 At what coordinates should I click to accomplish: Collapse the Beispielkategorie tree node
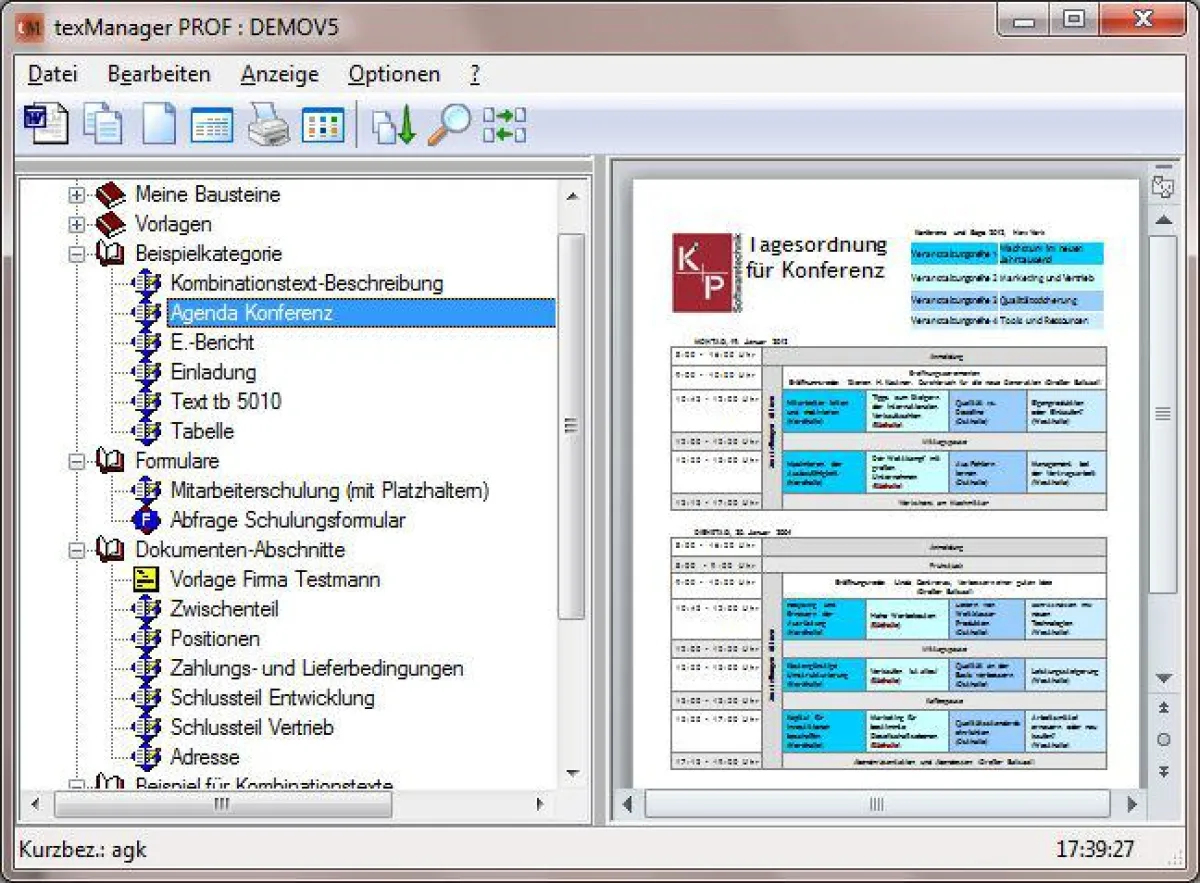pyautogui.click(x=77, y=254)
